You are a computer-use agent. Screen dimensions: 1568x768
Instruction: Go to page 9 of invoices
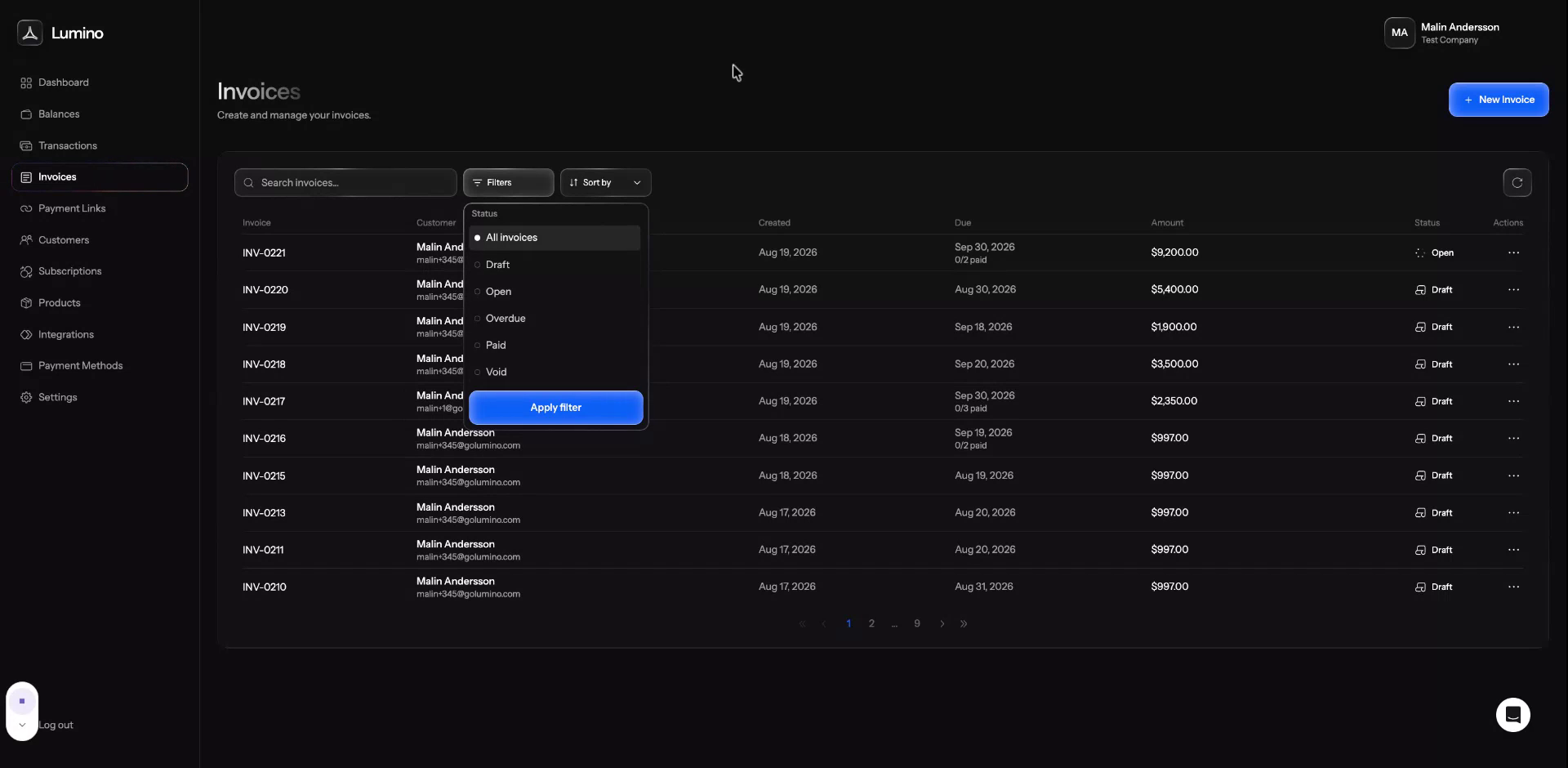click(x=917, y=623)
